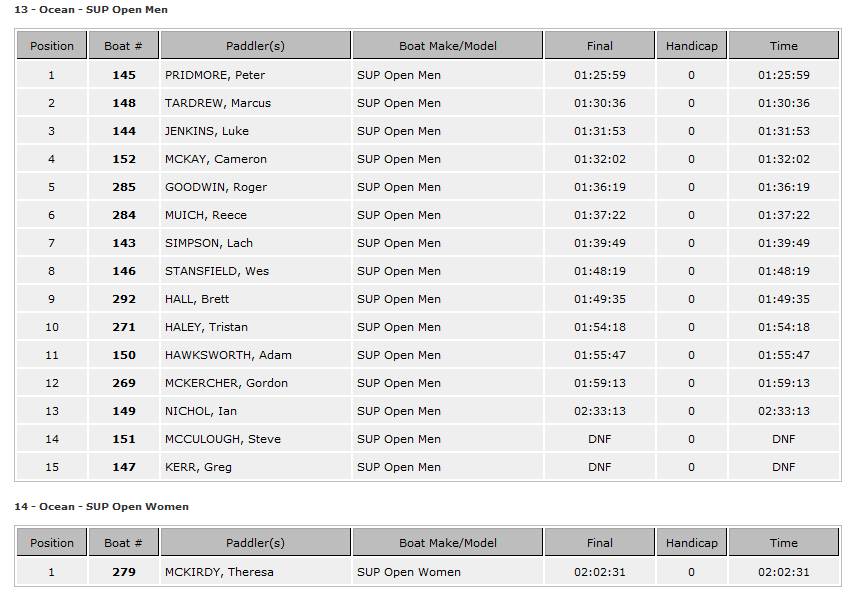Click boat number 285
The height and width of the screenshot is (594, 856).
124,187
